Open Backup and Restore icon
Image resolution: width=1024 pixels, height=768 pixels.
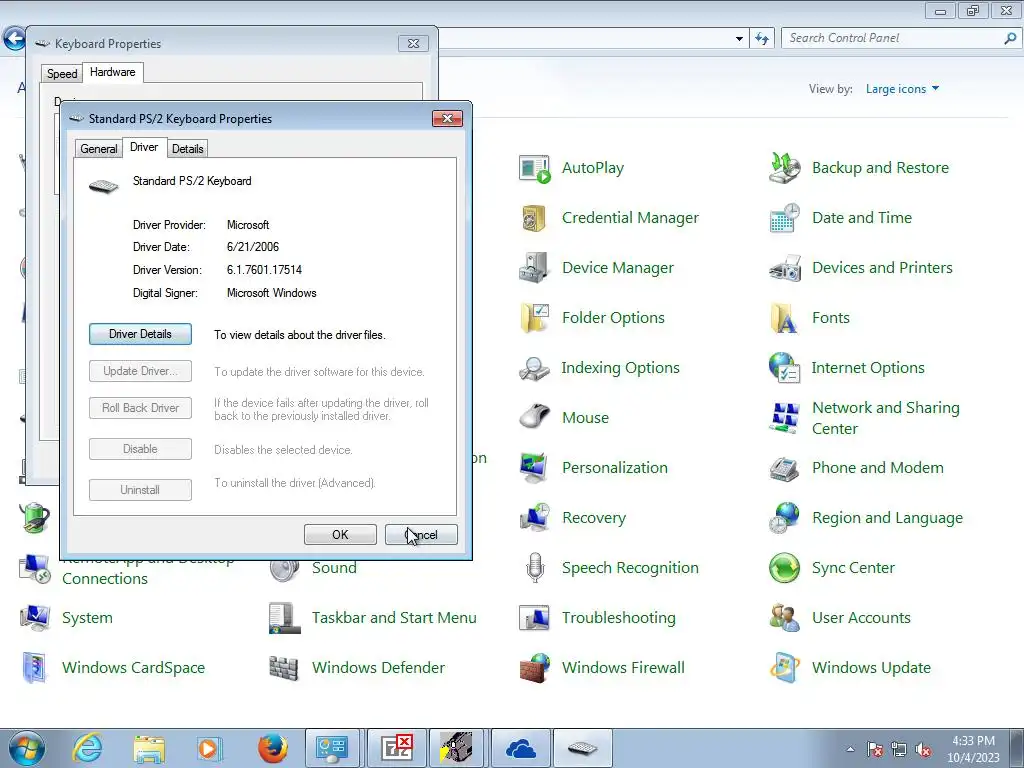tap(784, 168)
